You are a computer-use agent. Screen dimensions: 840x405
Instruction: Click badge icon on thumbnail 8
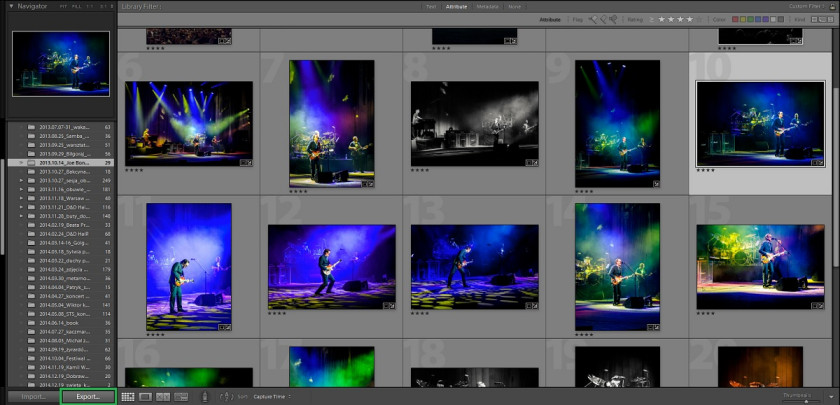click(x=532, y=162)
